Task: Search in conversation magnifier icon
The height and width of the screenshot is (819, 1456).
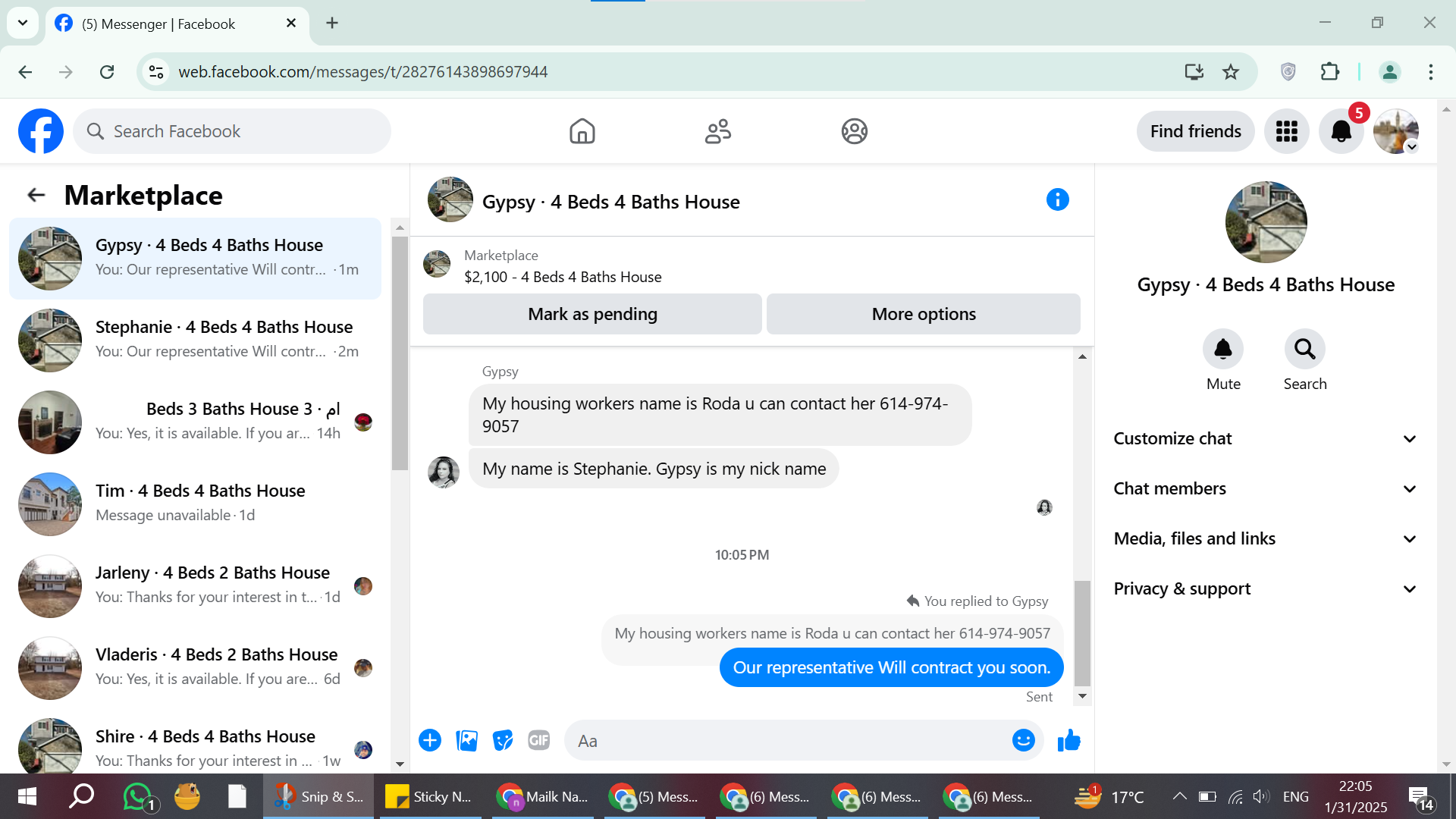Action: 1305,349
